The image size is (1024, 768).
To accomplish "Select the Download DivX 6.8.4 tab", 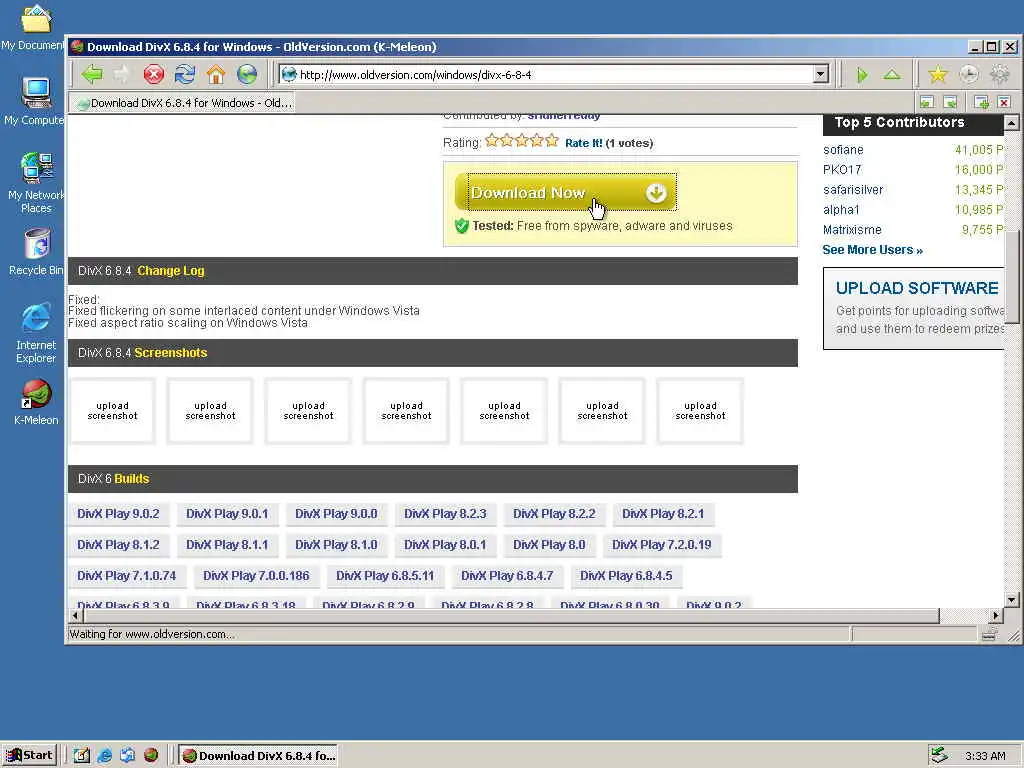I will point(183,103).
